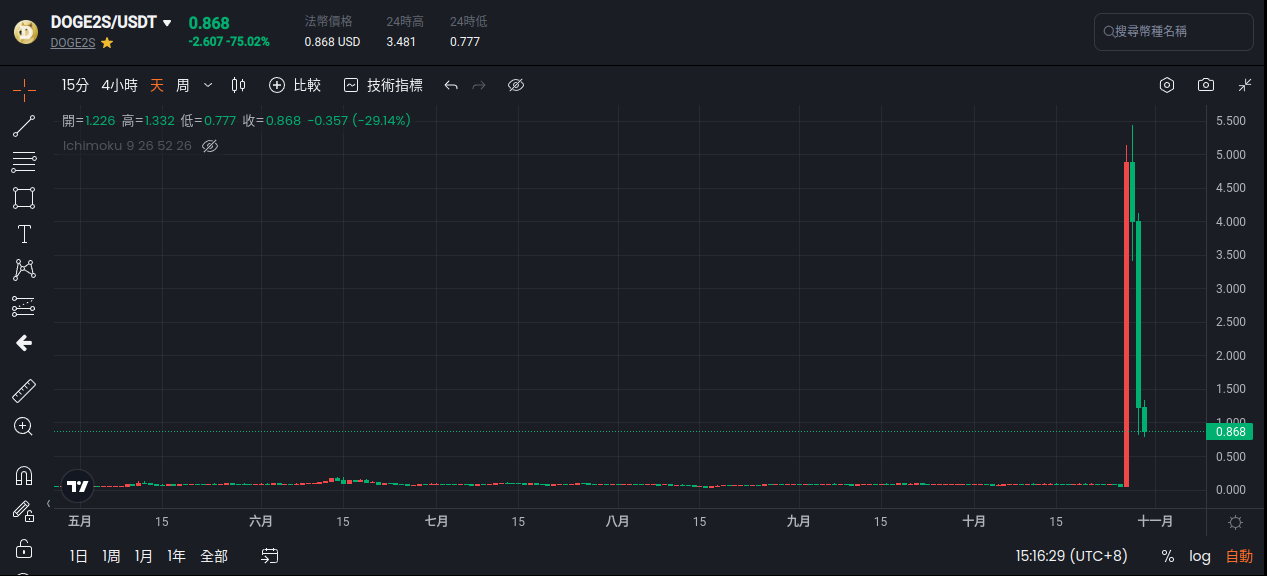1267x576 pixels.
Task: Toggle auto scale 自動
Action: coord(1239,556)
